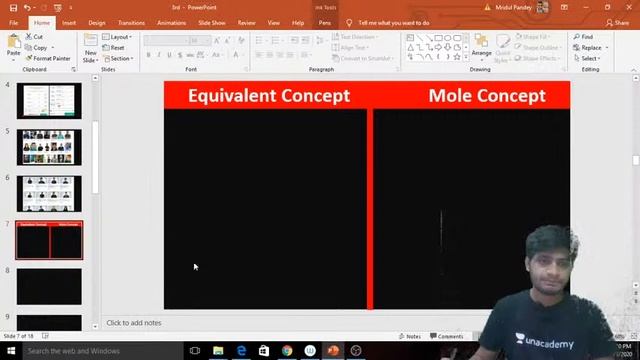Open the Copy dropdown arrow
The width and height of the screenshot is (640, 360).
53,48
